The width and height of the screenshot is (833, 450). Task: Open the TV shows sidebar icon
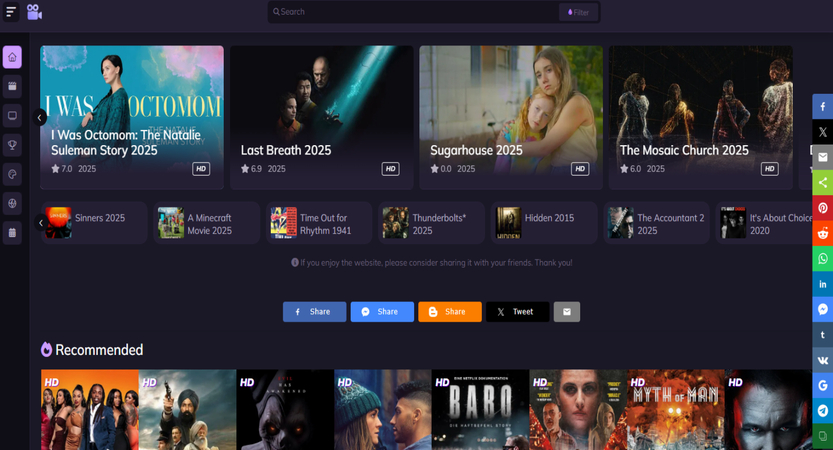point(12,116)
